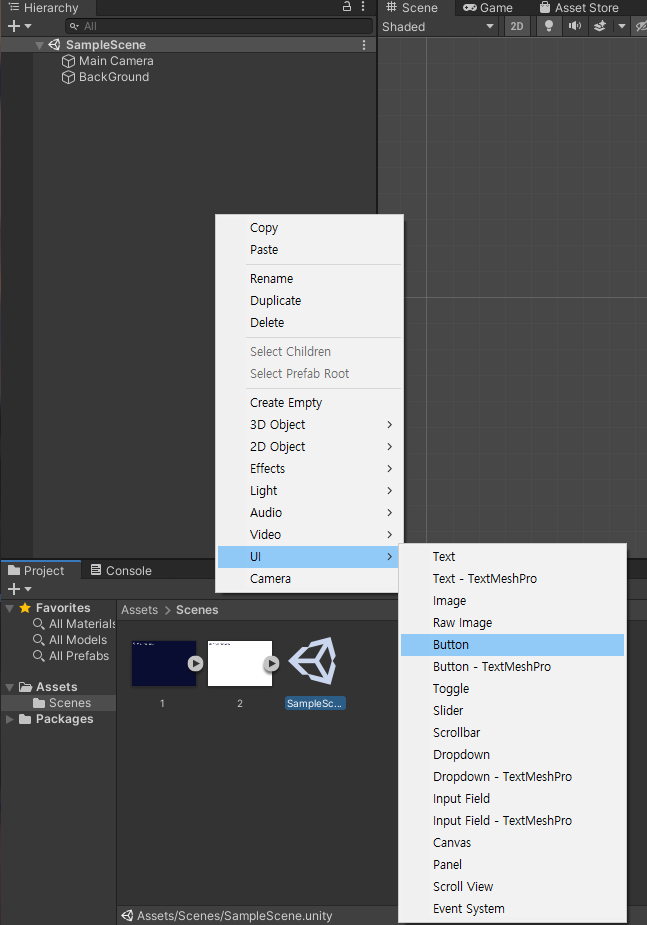The height and width of the screenshot is (925, 647).
Task: Select Button - TextMeshPro entry
Action: 512,667
